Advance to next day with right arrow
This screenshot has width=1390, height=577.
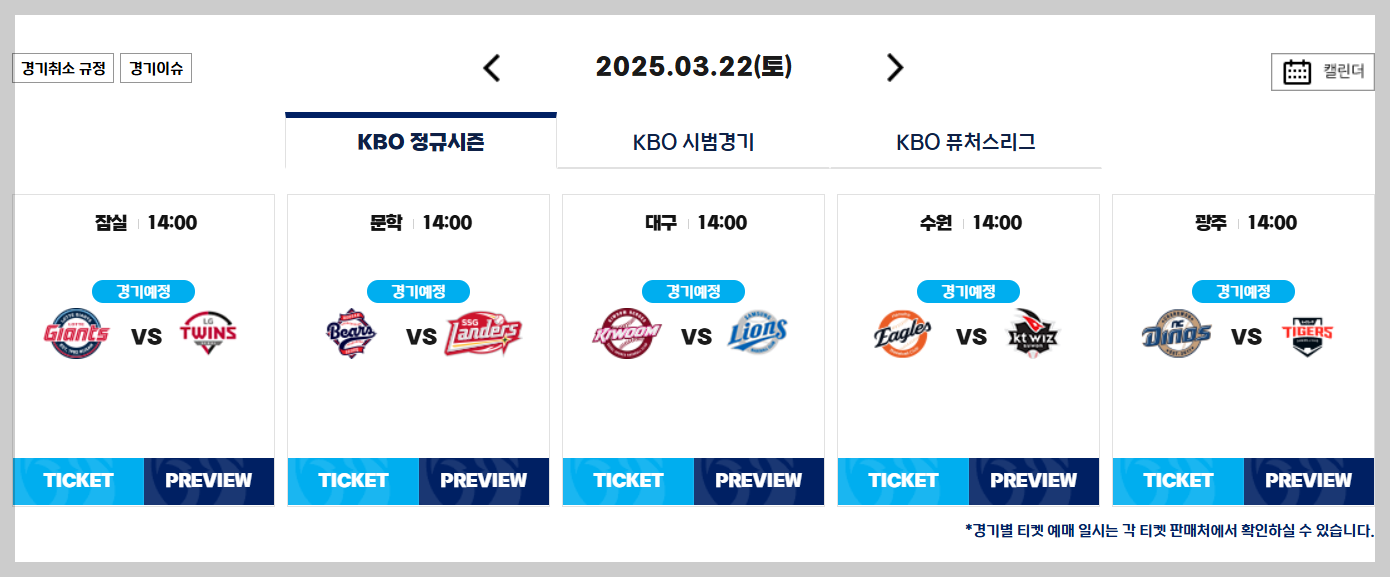tap(895, 67)
